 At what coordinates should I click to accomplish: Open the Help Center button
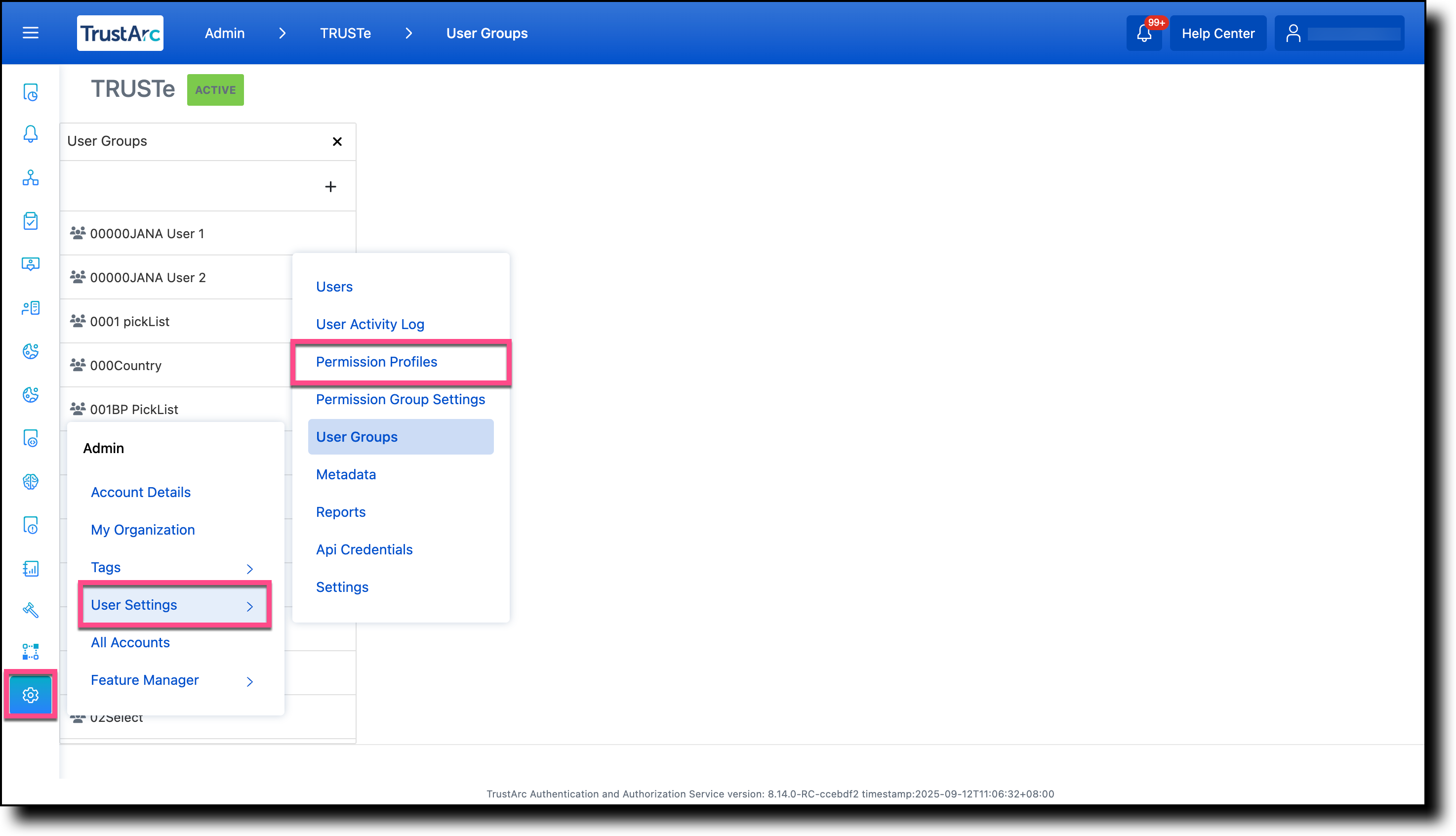pyautogui.click(x=1218, y=33)
